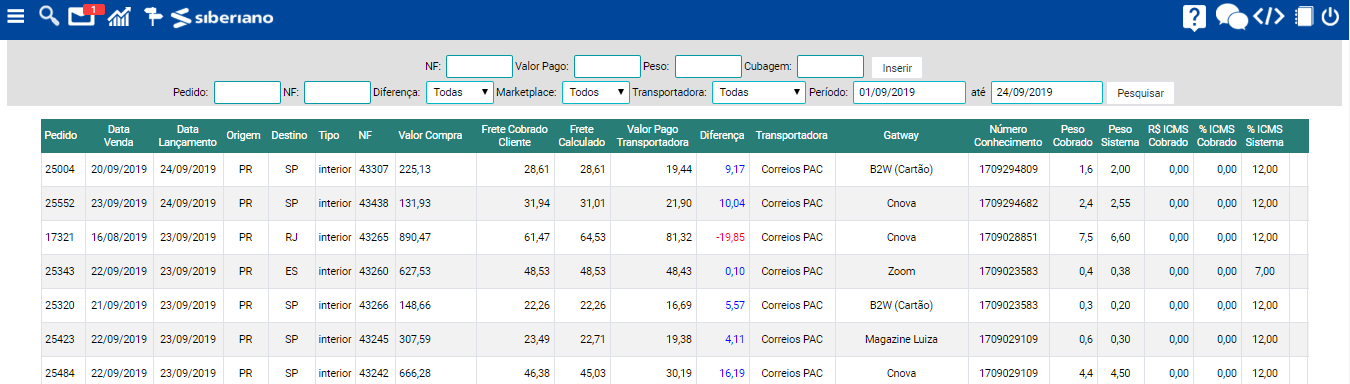Focus the Peso input field
1350x384 pixels.
click(708, 66)
